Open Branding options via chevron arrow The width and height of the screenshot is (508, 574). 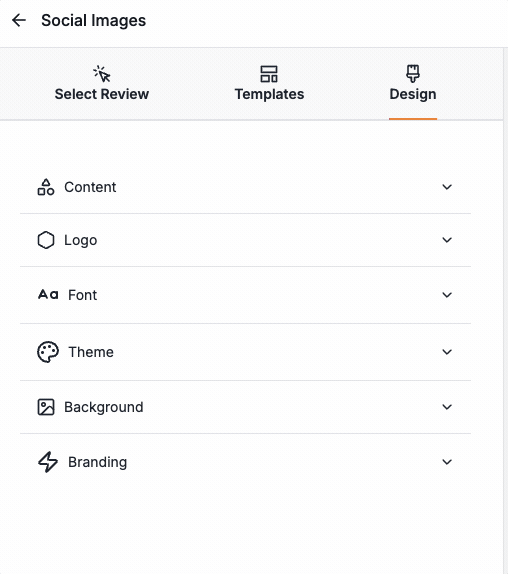(x=447, y=462)
